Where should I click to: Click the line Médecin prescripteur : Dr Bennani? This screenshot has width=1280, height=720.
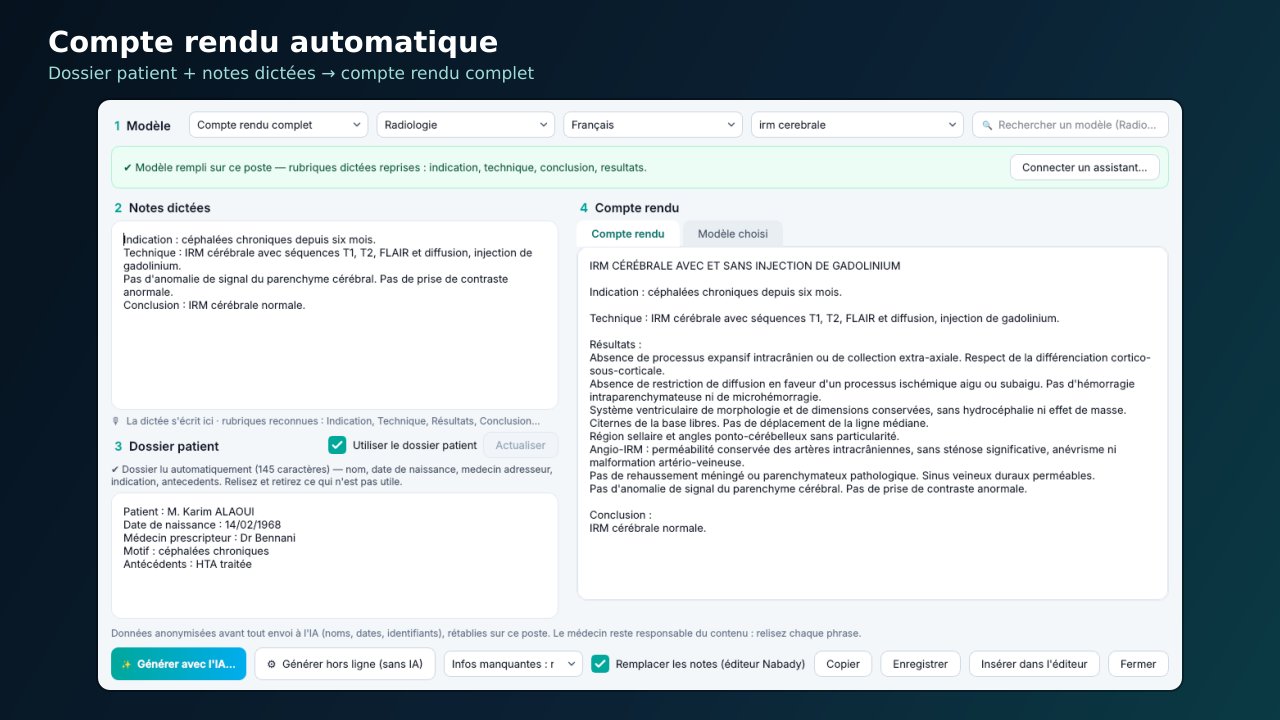click(209, 538)
